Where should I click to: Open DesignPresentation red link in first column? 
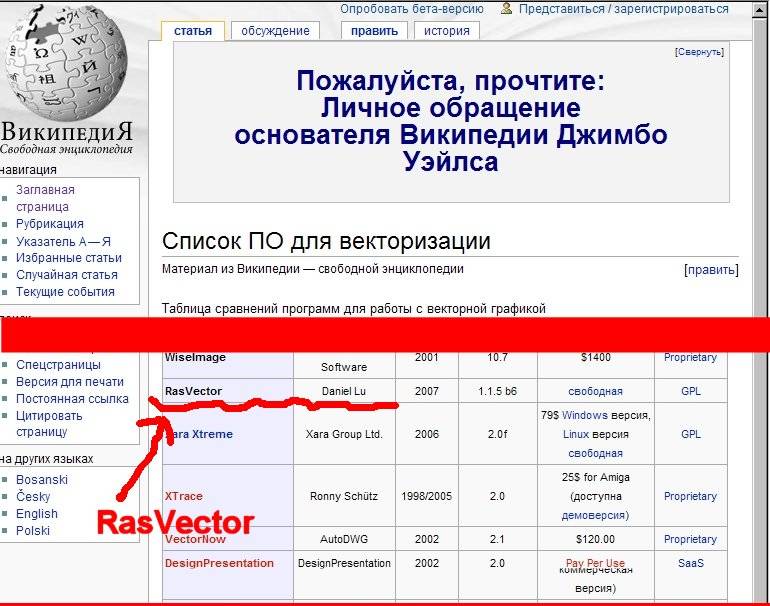click(x=219, y=563)
